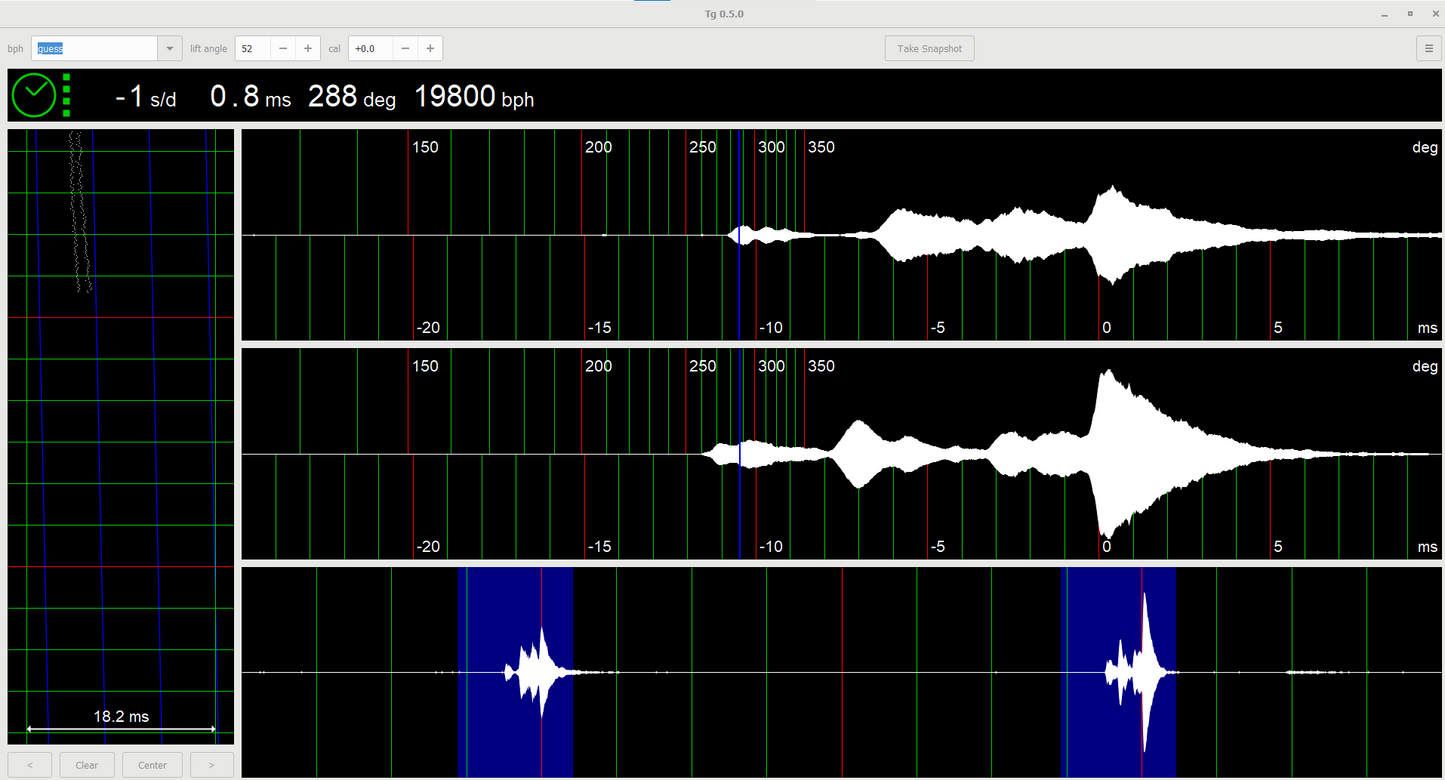Decrease cal value with minus button

click(x=405, y=48)
